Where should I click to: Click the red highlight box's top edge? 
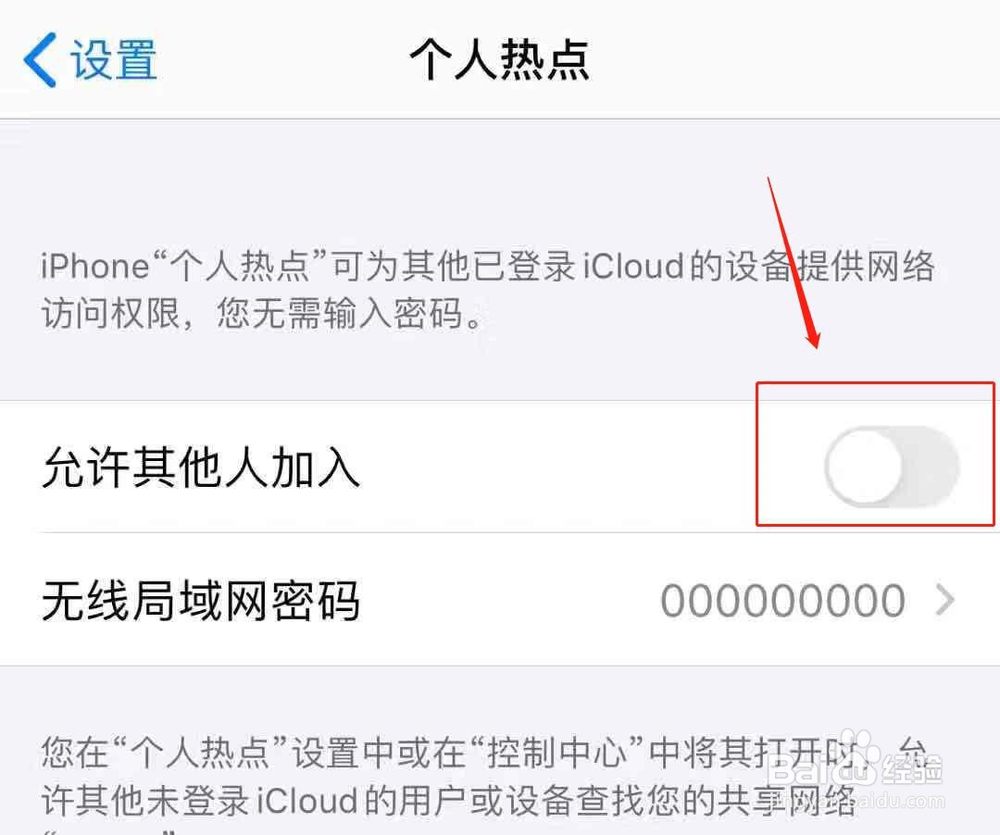click(x=875, y=383)
